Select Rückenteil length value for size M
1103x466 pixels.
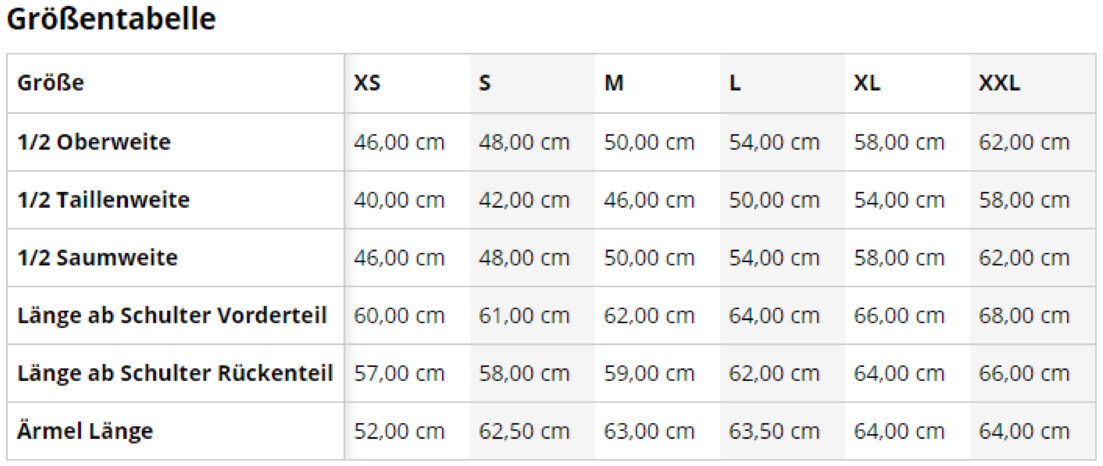[x=649, y=374]
